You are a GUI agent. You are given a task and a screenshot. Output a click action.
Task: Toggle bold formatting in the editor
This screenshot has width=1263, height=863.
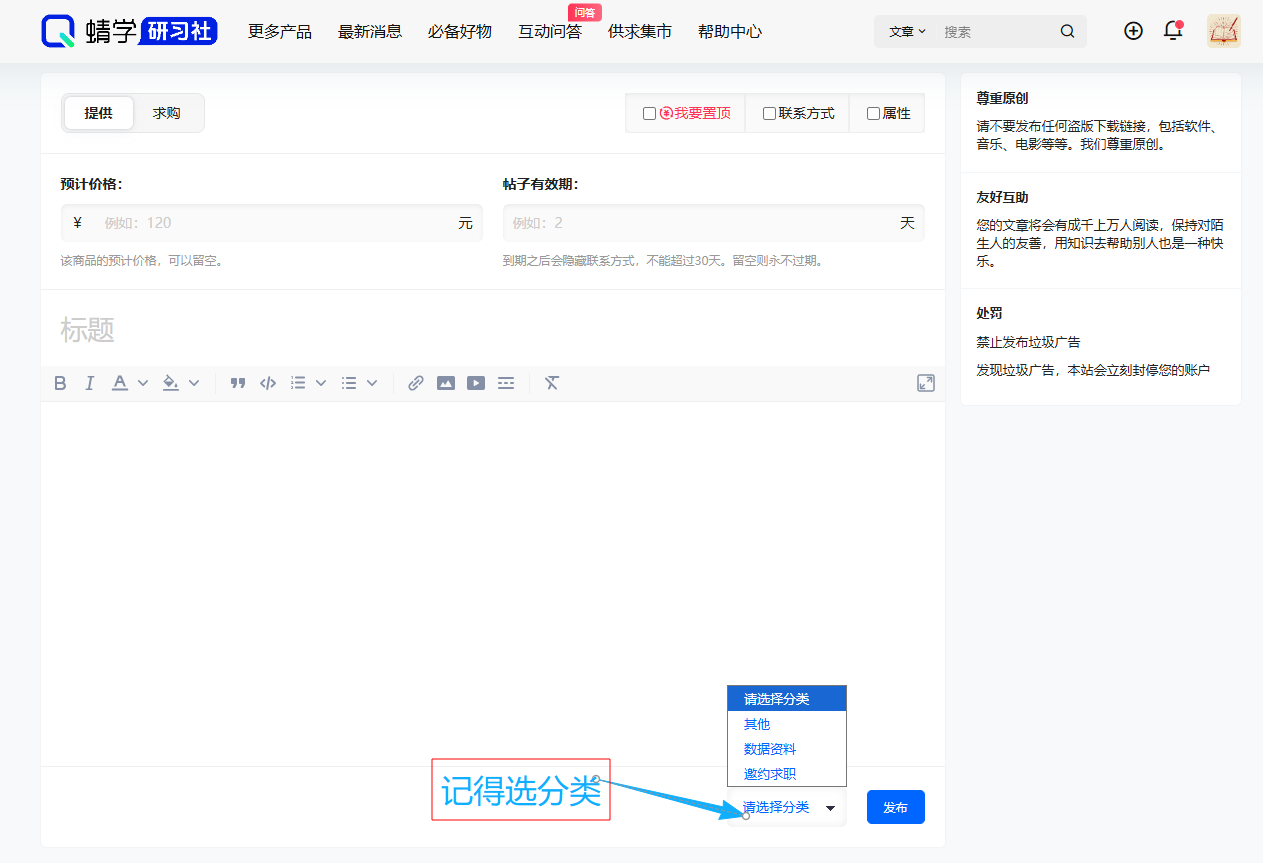coord(60,382)
